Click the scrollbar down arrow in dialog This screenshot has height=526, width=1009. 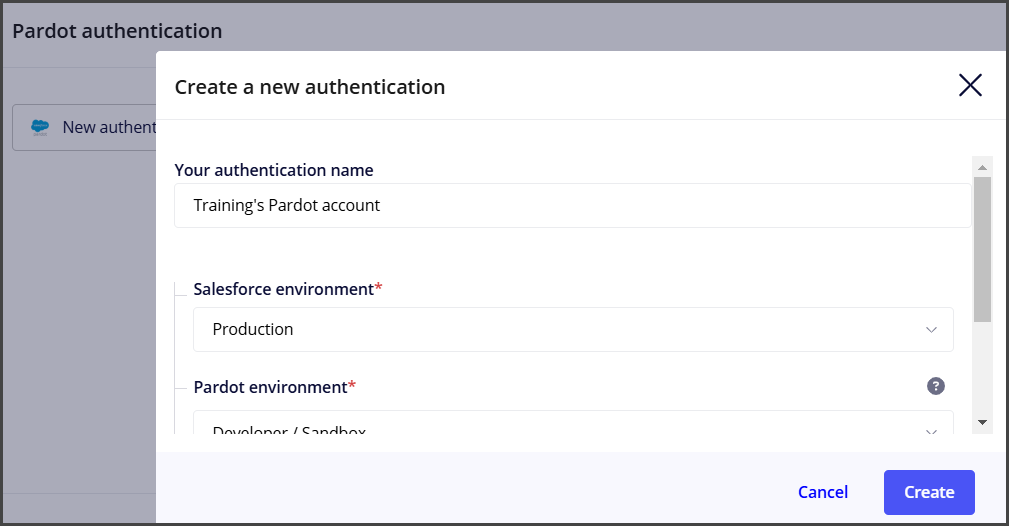(982, 423)
